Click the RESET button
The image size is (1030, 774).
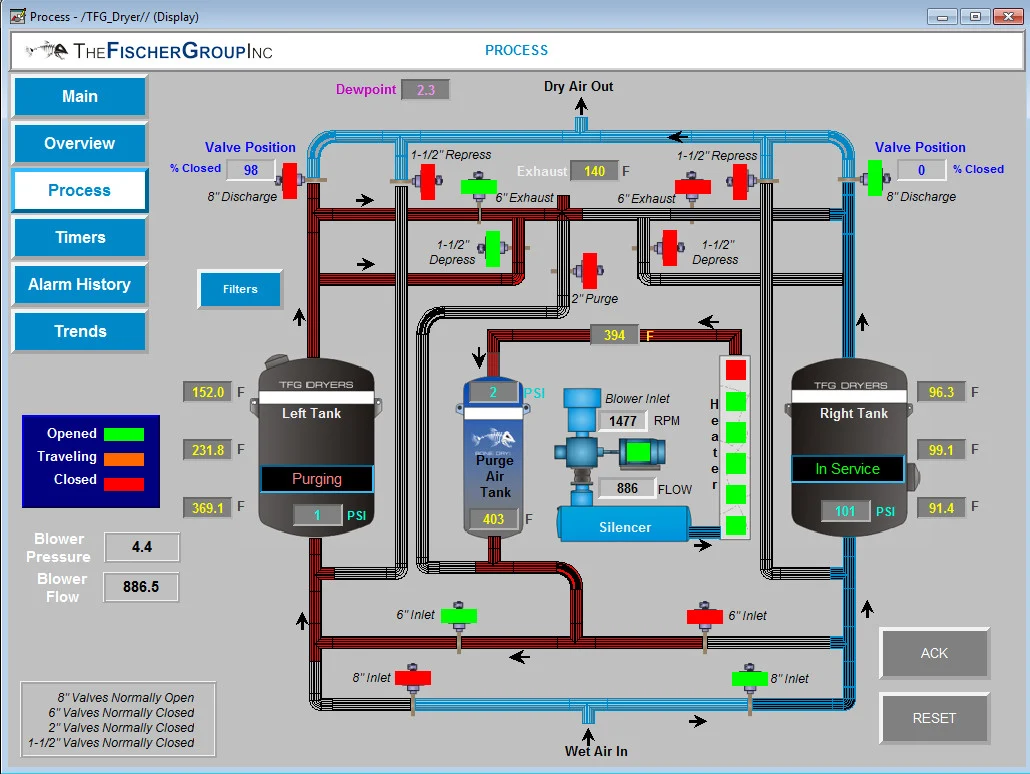934,718
